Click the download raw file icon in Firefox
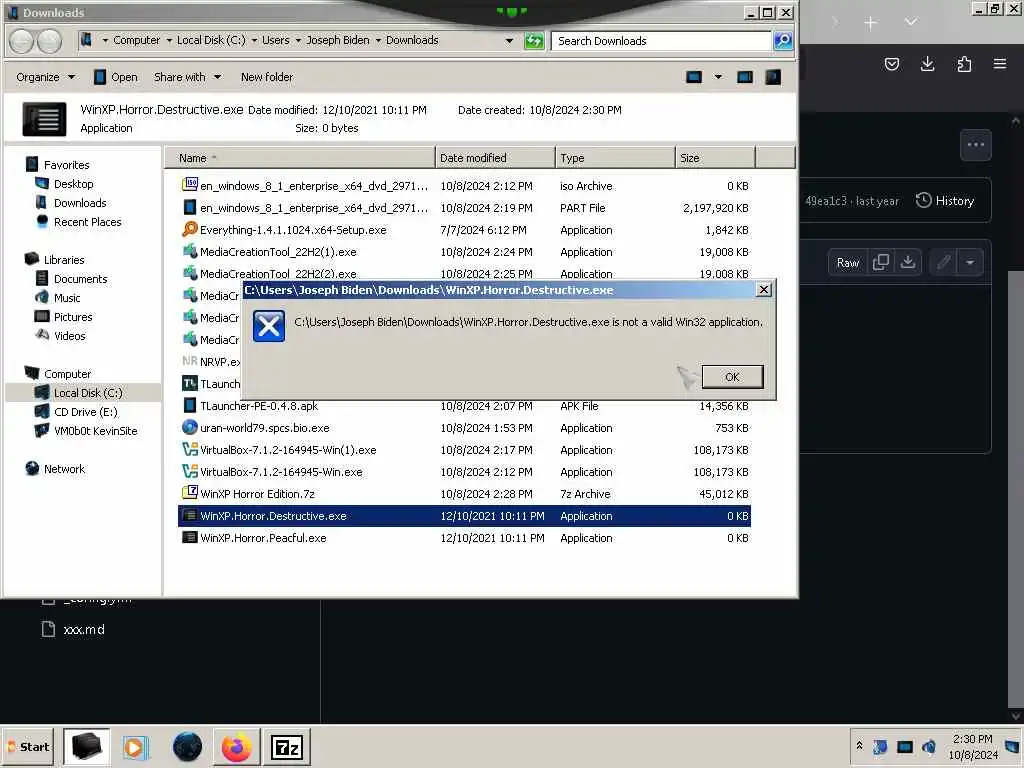The width and height of the screenshot is (1024, 768). (x=908, y=263)
